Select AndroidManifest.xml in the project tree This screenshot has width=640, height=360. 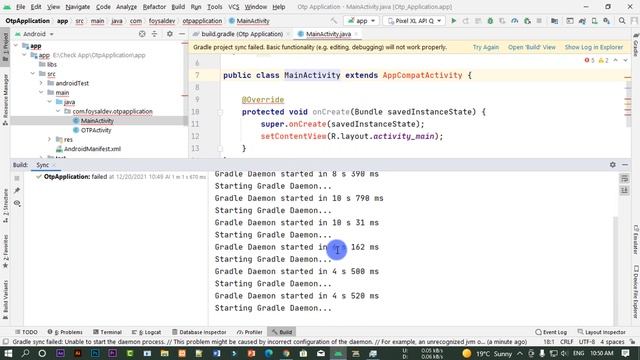pos(92,149)
